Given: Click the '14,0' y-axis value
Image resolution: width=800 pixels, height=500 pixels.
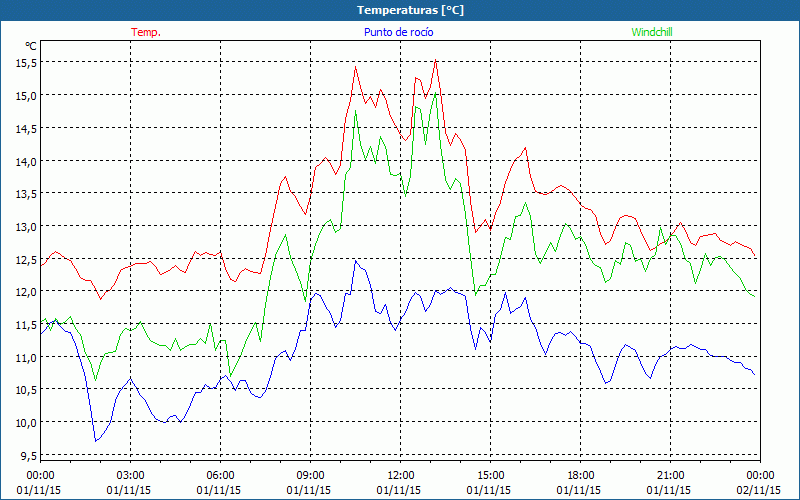Looking at the screenshot, I should (x=27, y=161).
